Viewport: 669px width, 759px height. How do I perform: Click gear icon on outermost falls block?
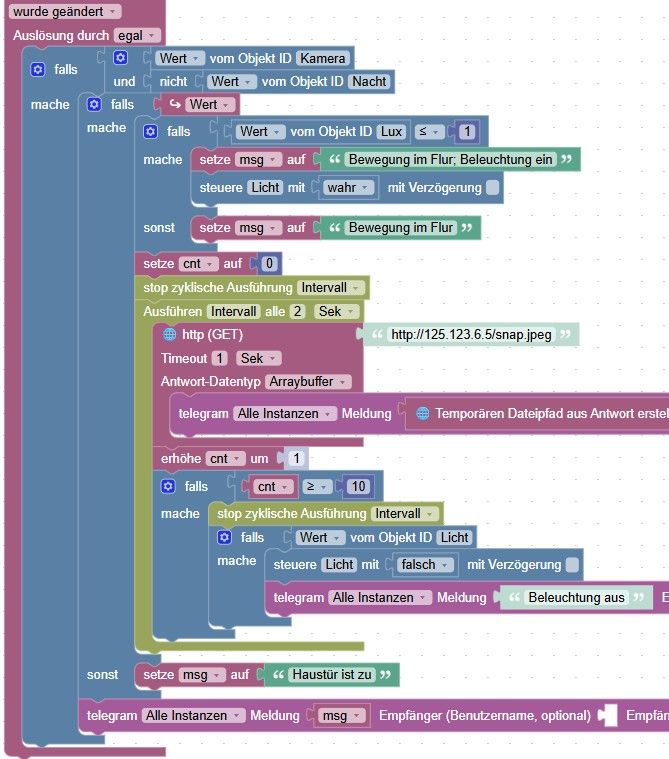pyautogui.click(x=38, y=69)
